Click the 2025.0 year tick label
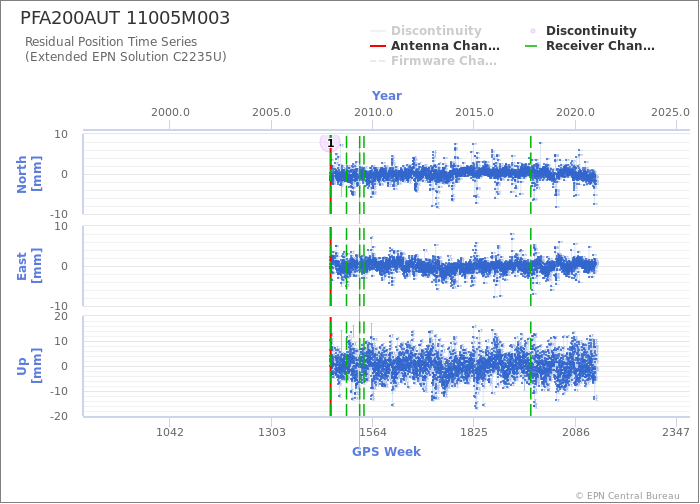The image size is (700, 504). pos(671,112)
